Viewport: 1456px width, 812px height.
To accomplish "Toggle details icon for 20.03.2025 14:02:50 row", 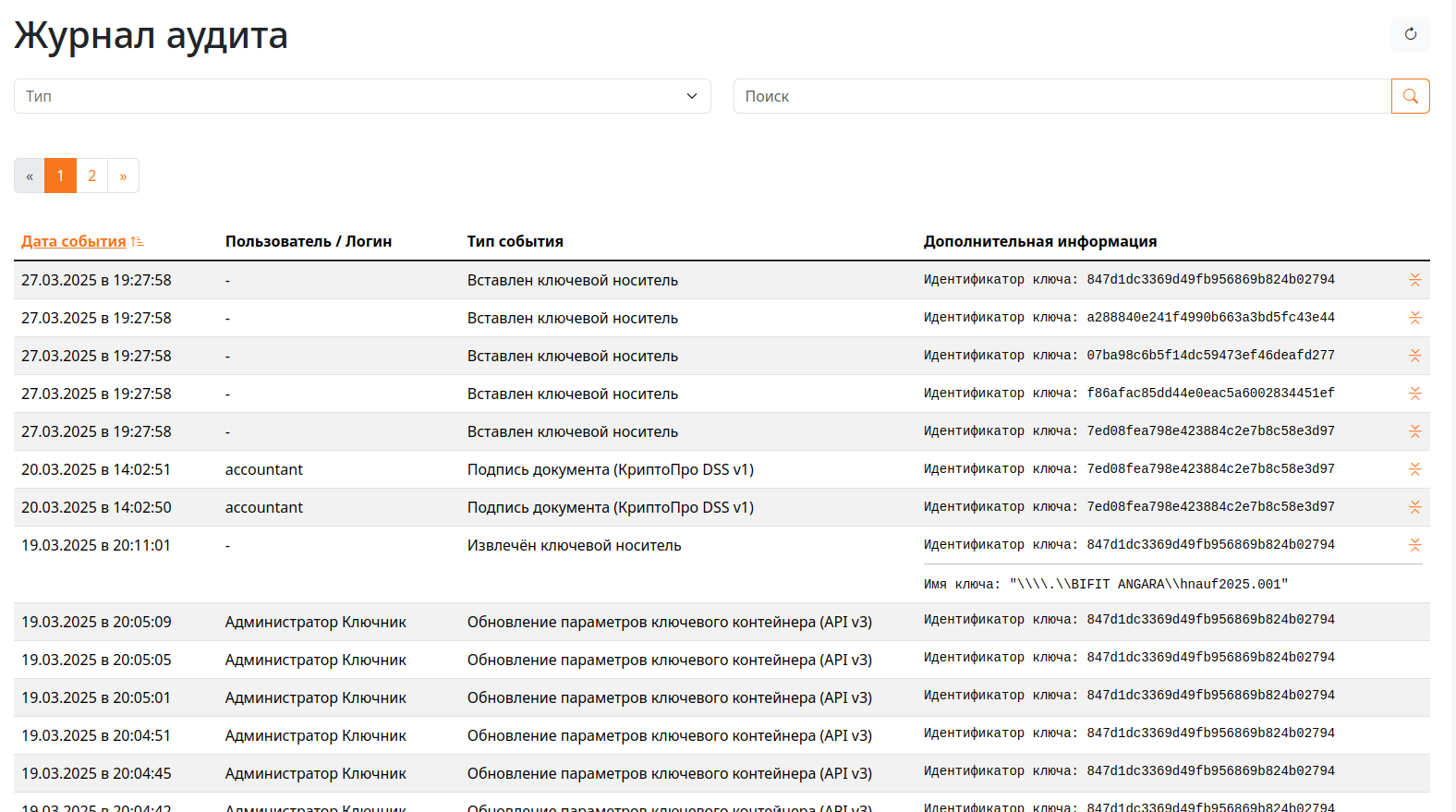I will [1414, 507].
